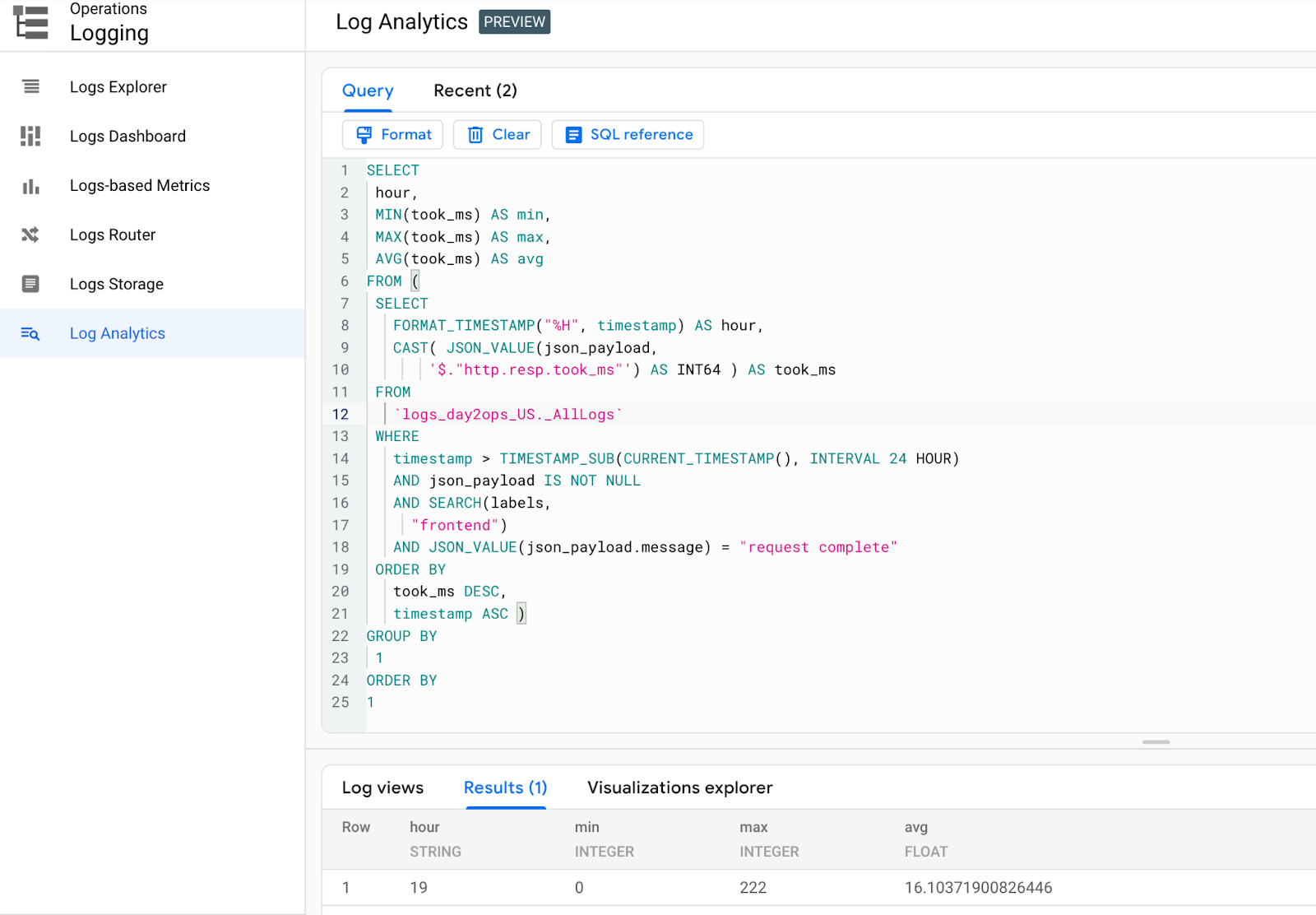Click the Logs Storage document icon
Image resolution: width=1316 pixels, height=915 pixels.
[30, 284]
